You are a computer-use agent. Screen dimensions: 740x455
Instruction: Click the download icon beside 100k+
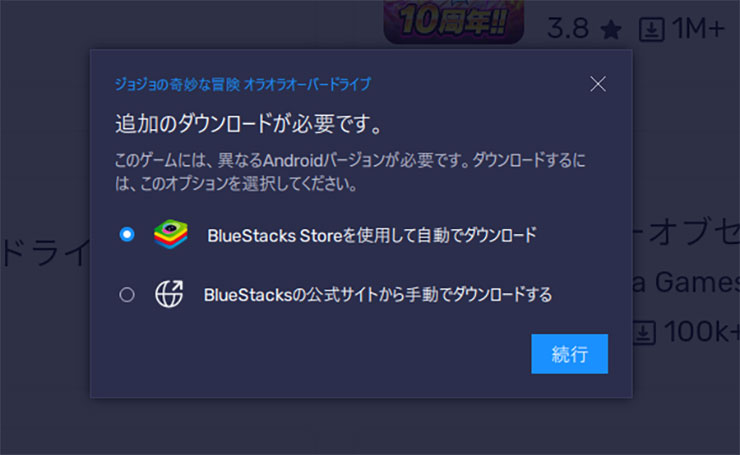coord(644,332)
